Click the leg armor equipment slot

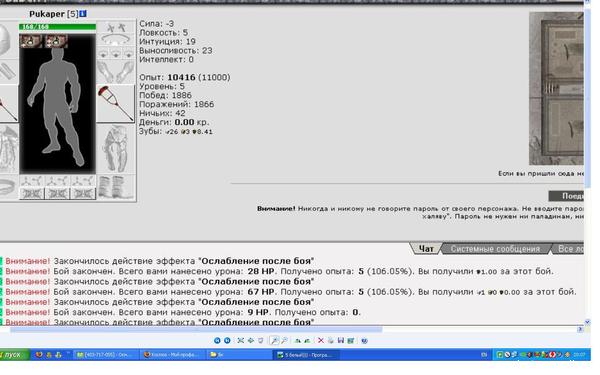116,149
